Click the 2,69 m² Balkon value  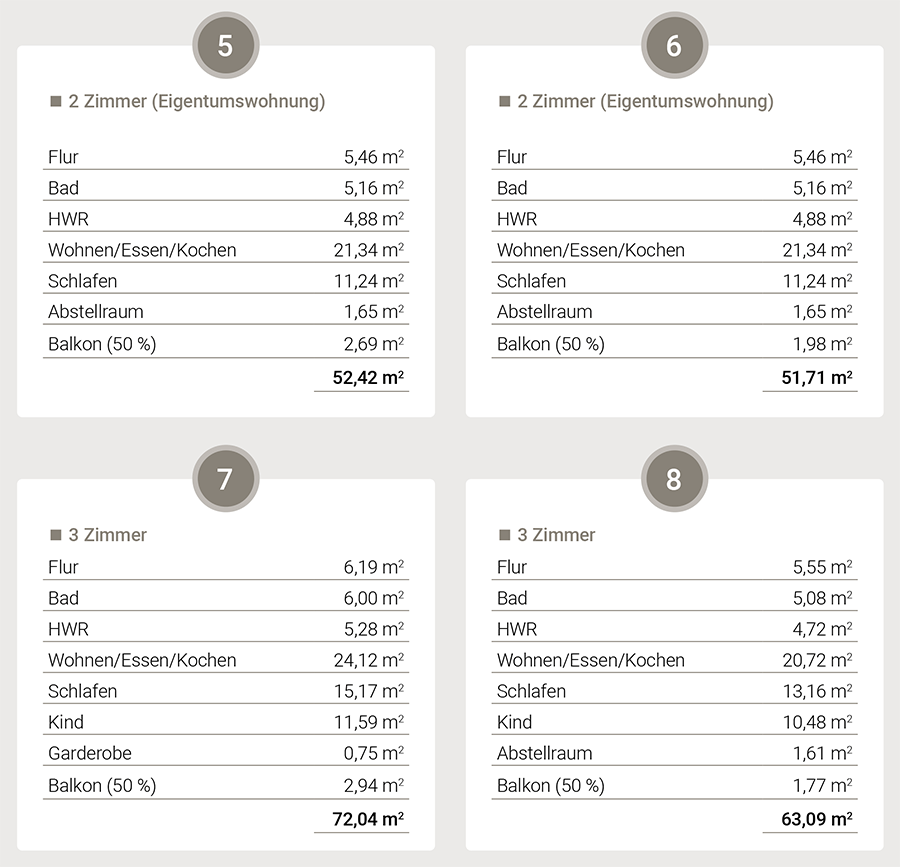coord(373,344)
